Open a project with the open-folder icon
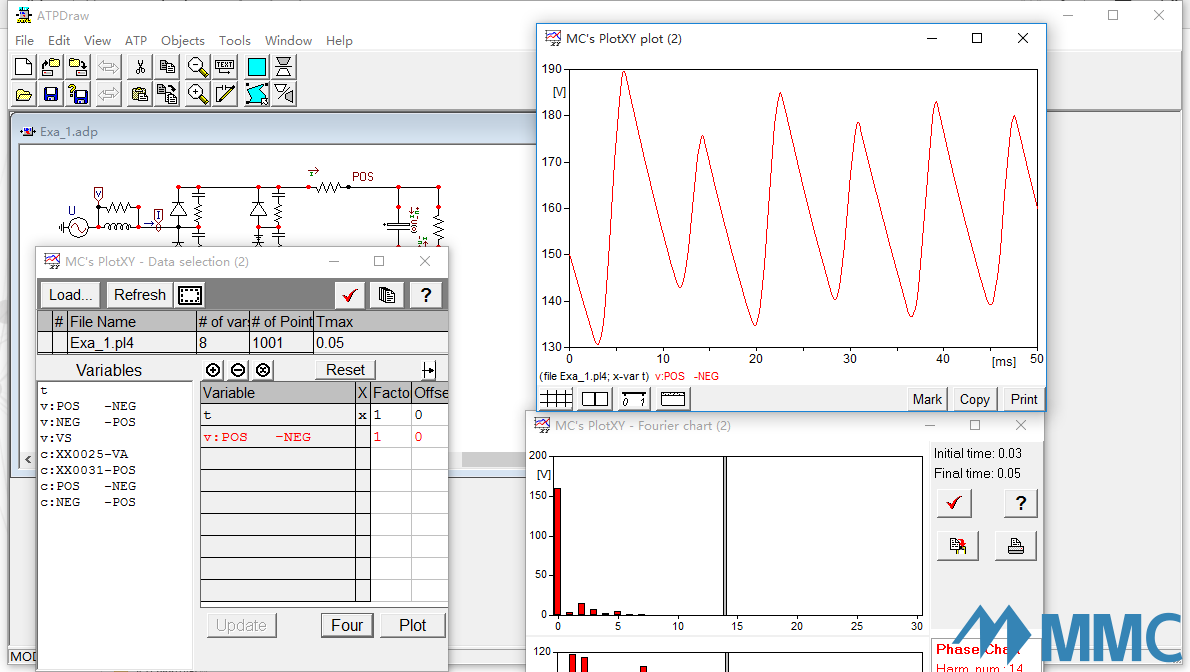1190x672 pixels. tap(24, 94)
